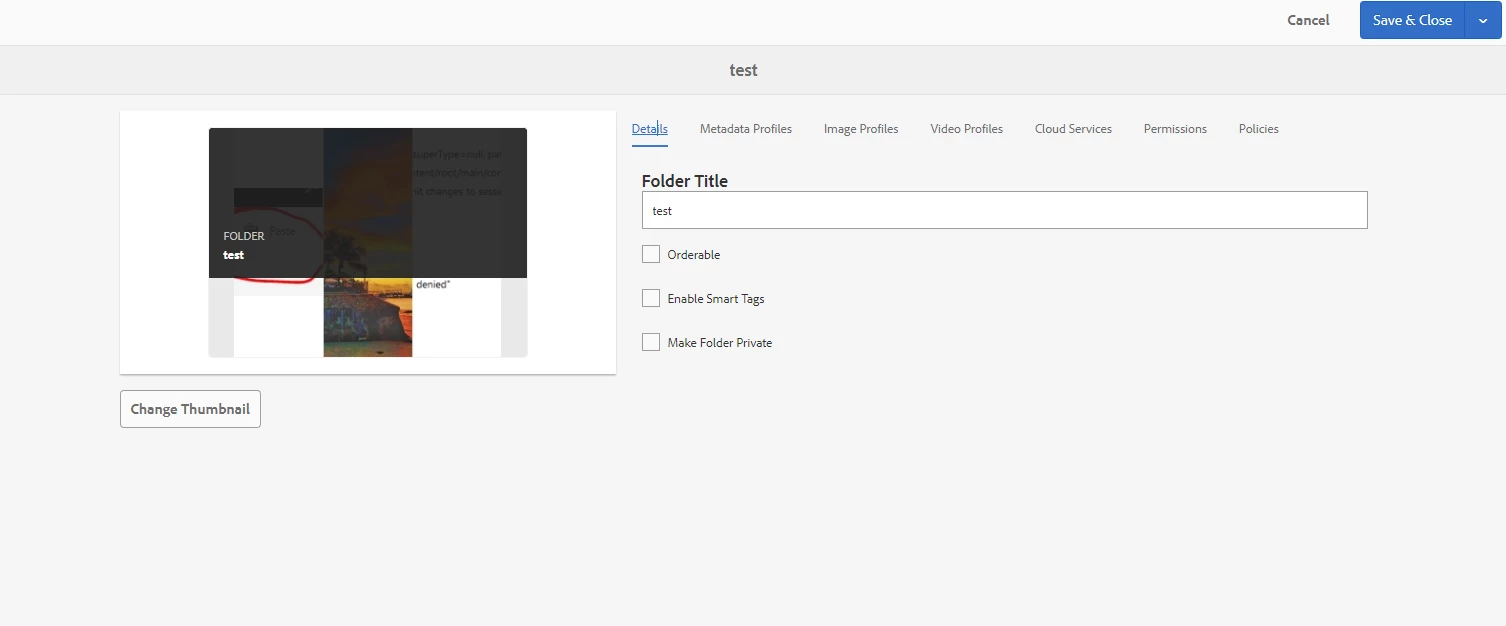Click the Folder Title input field
This screenshot has width=1506, height=626.
[1004, 210]
